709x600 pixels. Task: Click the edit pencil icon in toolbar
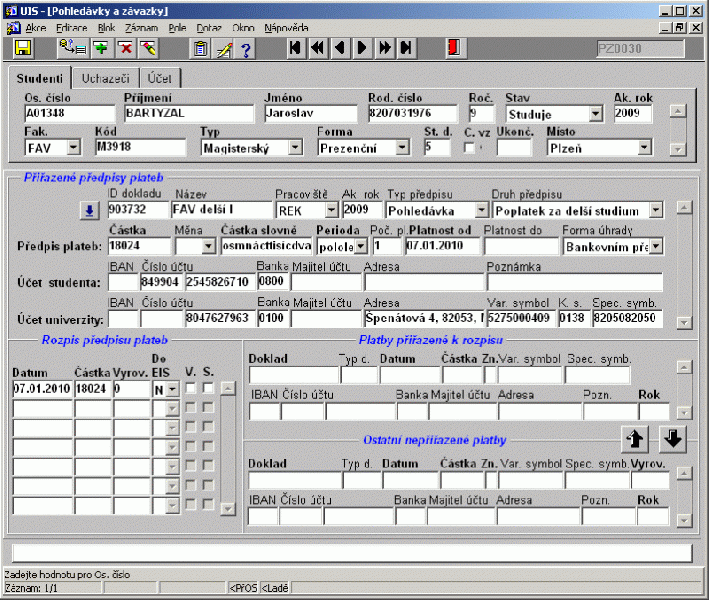tap(224, 48)
